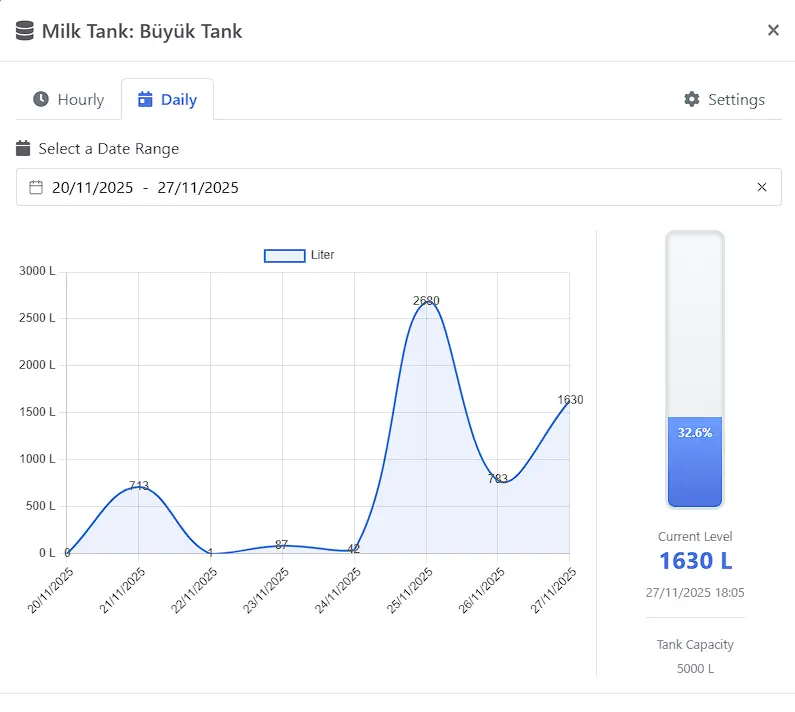Toggle the Liter dataset legend box
Viewport: 795px width, 712px height.
284,255
